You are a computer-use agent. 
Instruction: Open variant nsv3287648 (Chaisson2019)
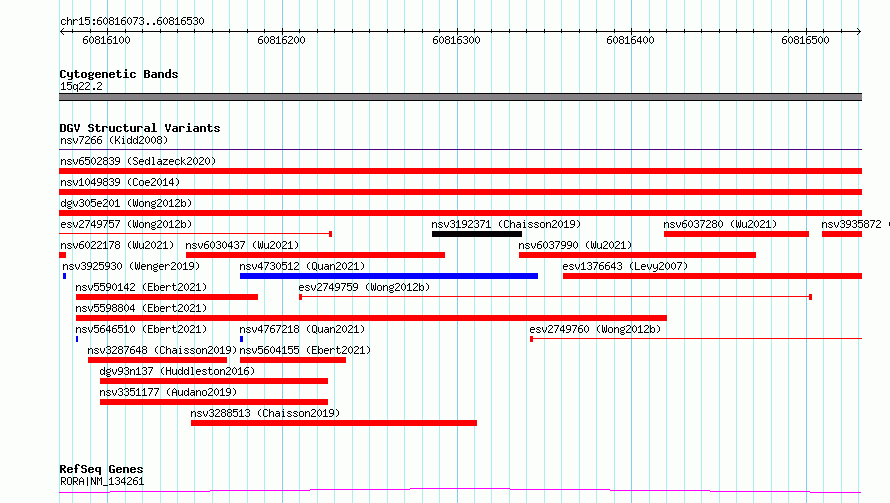(x=162, y=350)
